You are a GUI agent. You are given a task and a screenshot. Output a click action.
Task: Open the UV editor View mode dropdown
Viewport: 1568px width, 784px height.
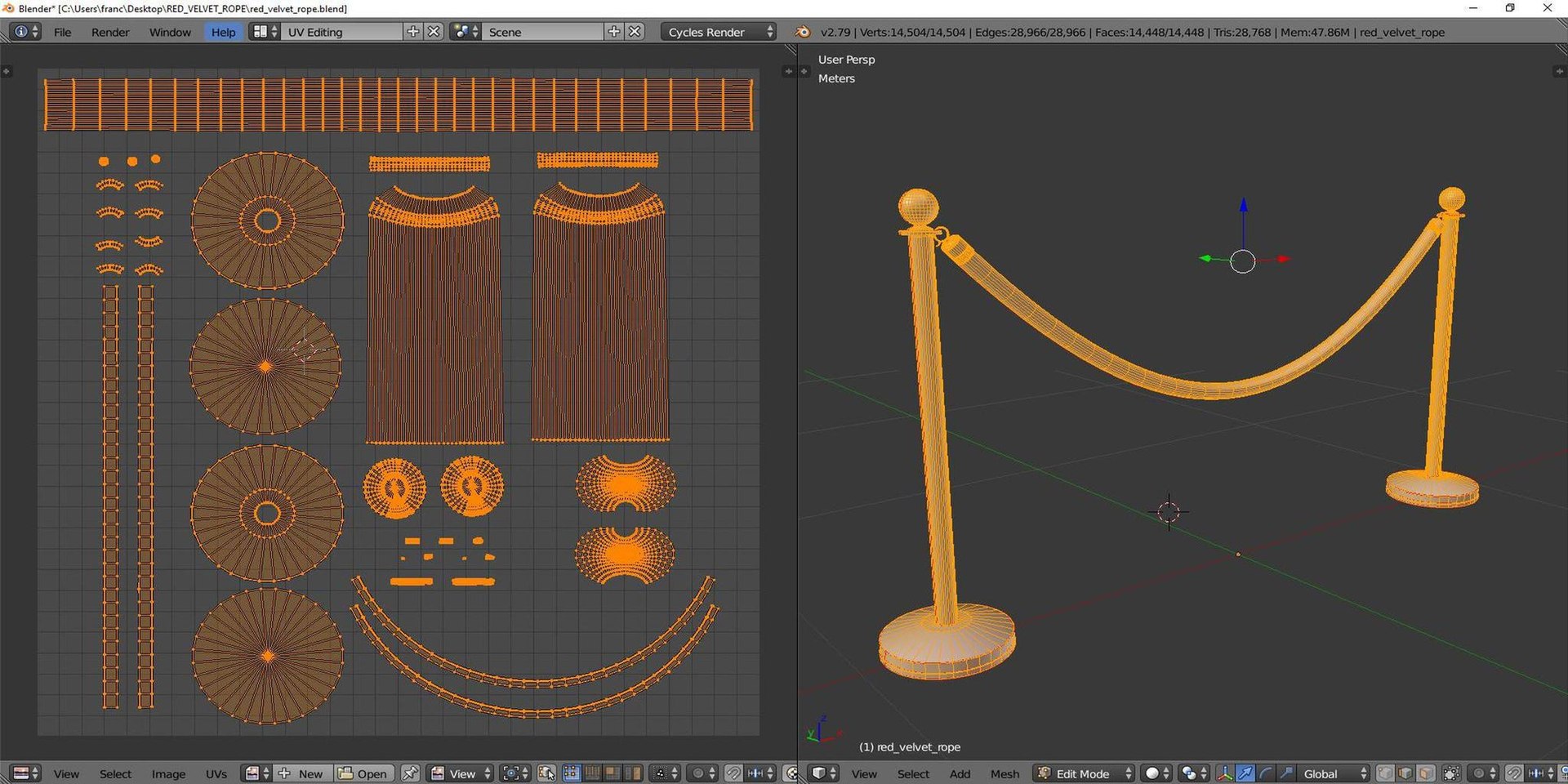click(461, 773)
